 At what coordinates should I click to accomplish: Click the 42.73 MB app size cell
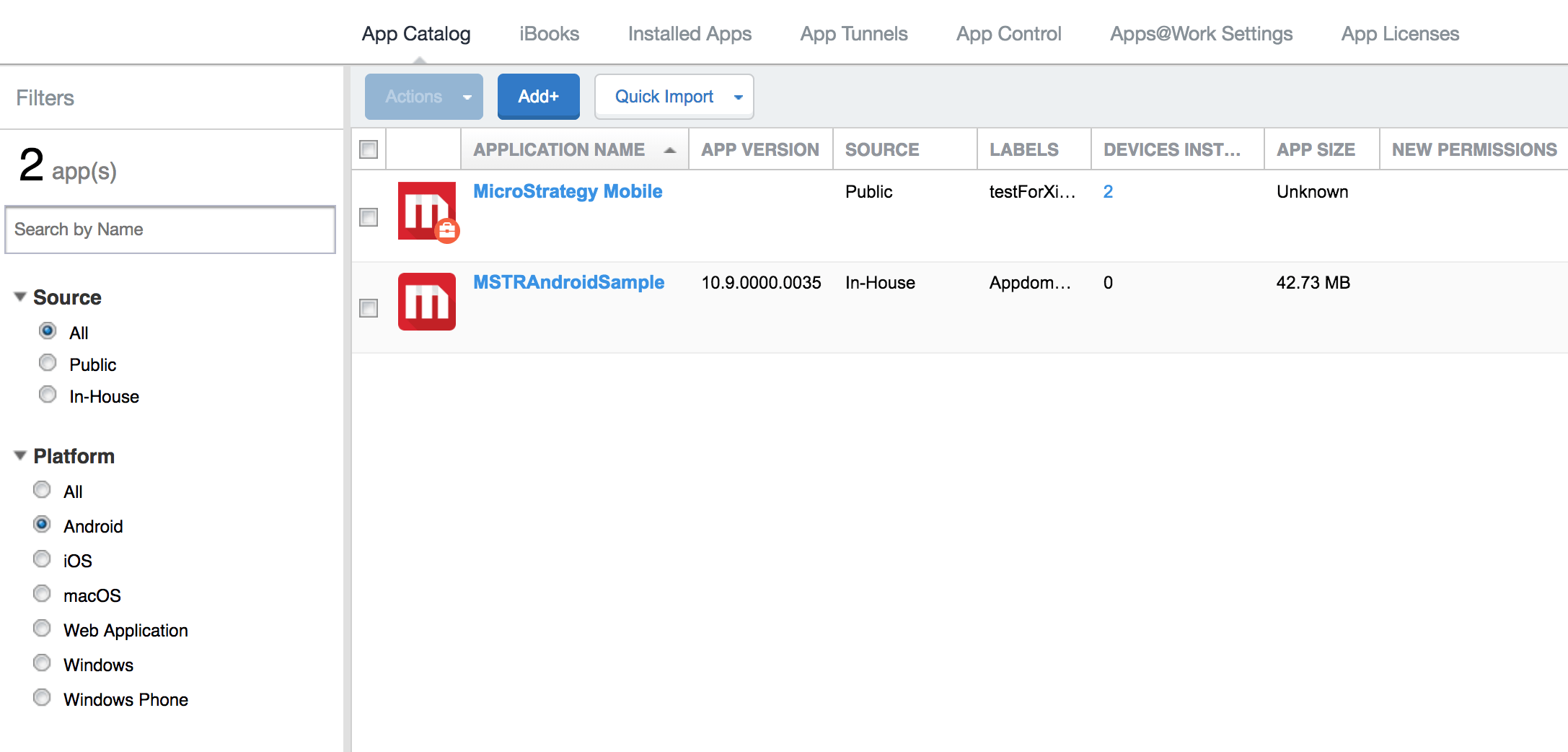(x=1313, y=282)
